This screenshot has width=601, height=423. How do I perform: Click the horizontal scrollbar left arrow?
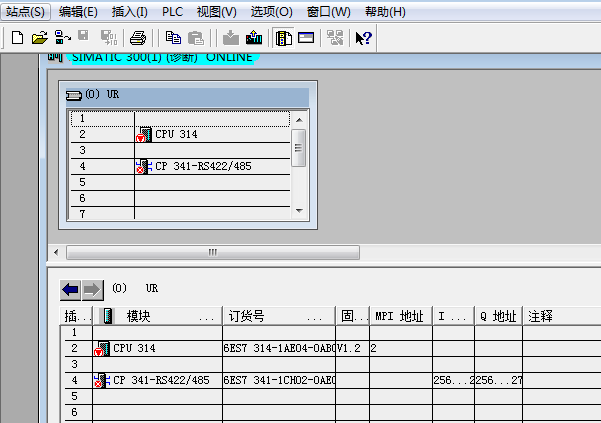[x=56, y=252]
